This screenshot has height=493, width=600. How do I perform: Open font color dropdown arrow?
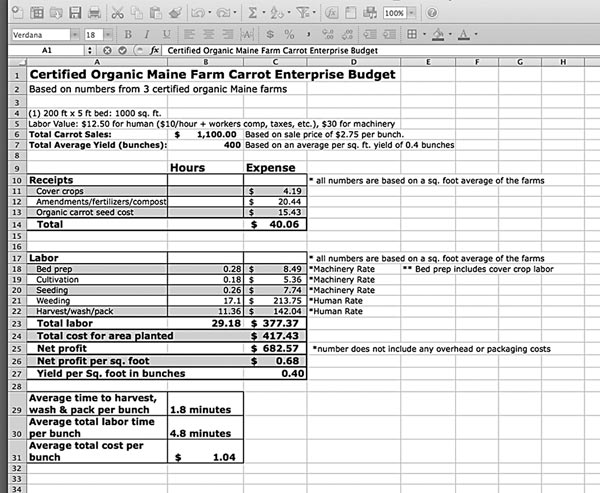(x=476, y=34)
